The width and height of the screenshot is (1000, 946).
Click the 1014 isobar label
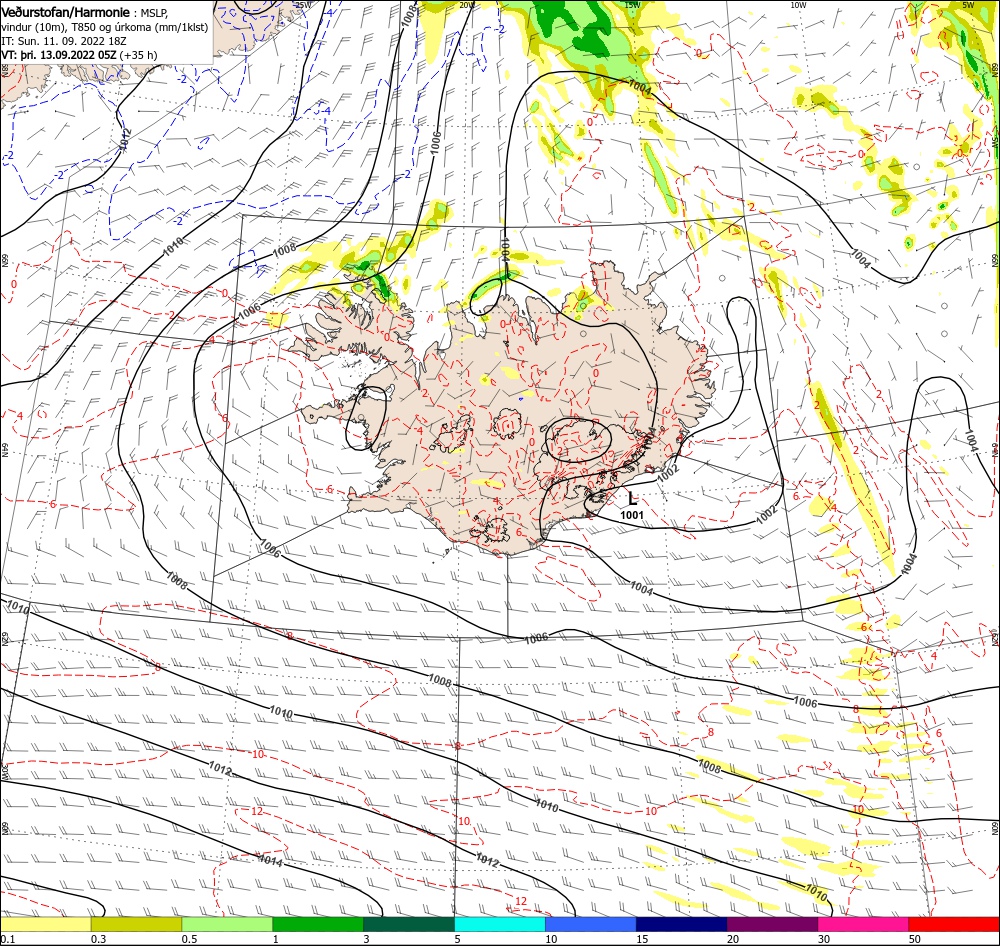click(270, 861)
